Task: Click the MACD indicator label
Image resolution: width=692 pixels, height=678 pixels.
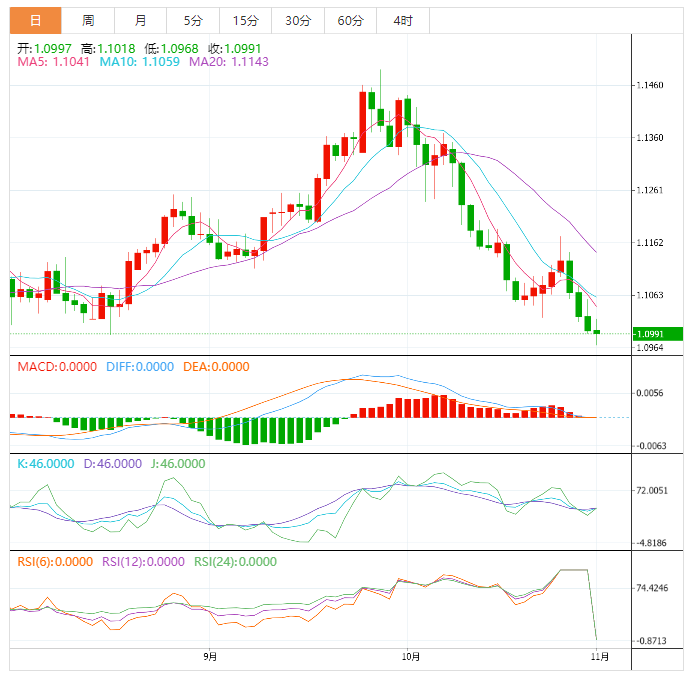Action: [58, 367]
